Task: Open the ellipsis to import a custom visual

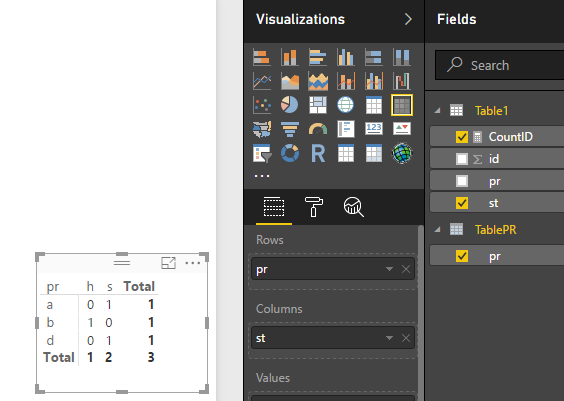Action: pos(262,176)
